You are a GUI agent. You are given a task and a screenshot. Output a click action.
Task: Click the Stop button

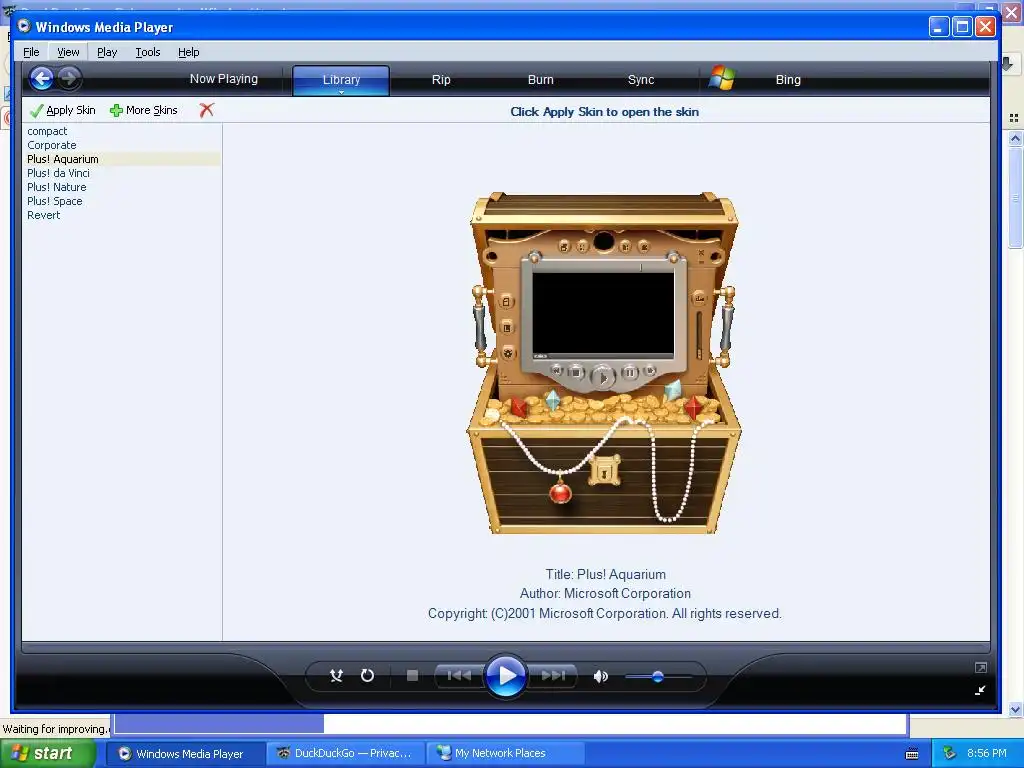[x=412, y=675]
